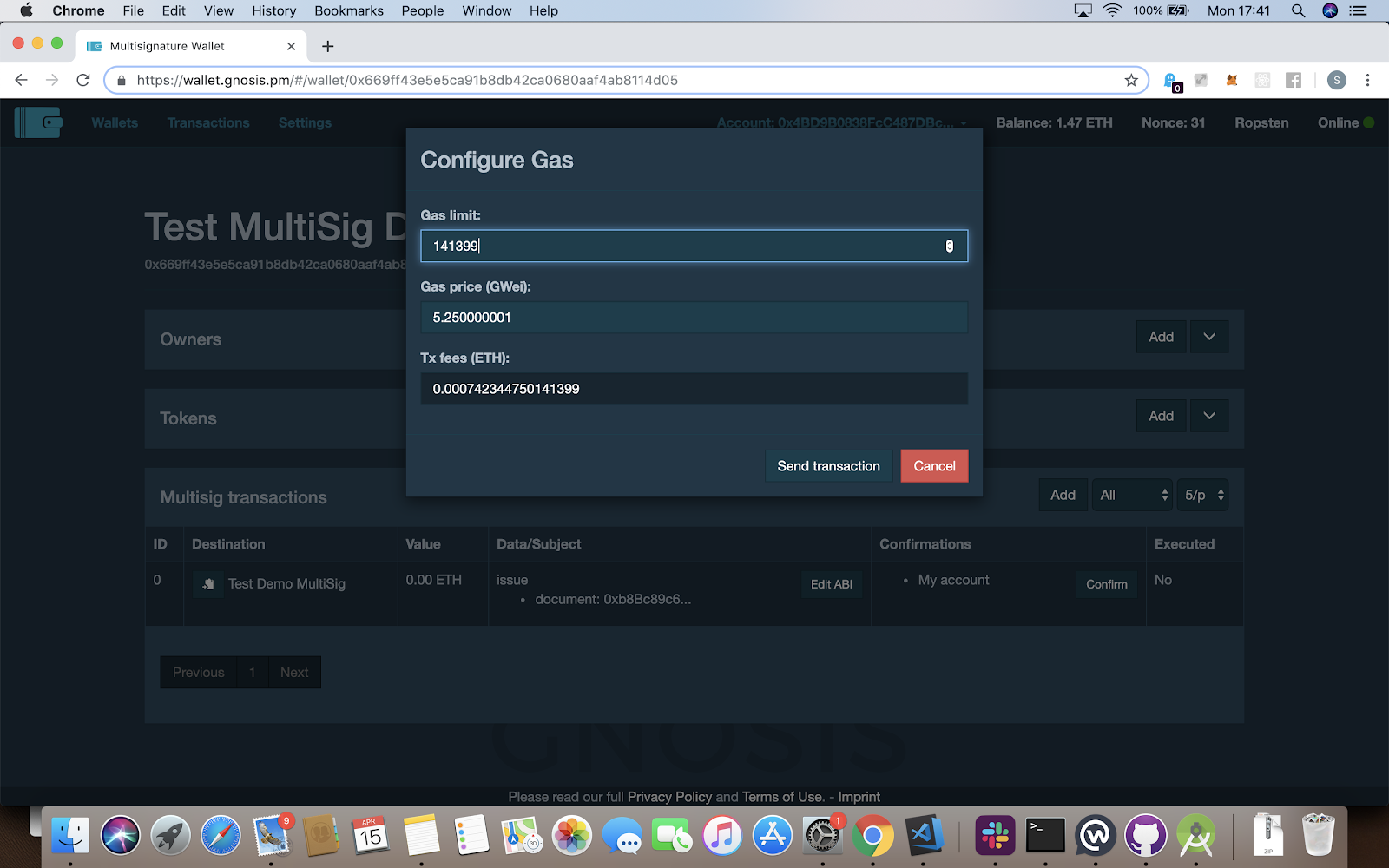Cancel the Configure Gas dialog
Image resolution: width=1389 pixels, height=868 pixels.
[x=934, y=466]
